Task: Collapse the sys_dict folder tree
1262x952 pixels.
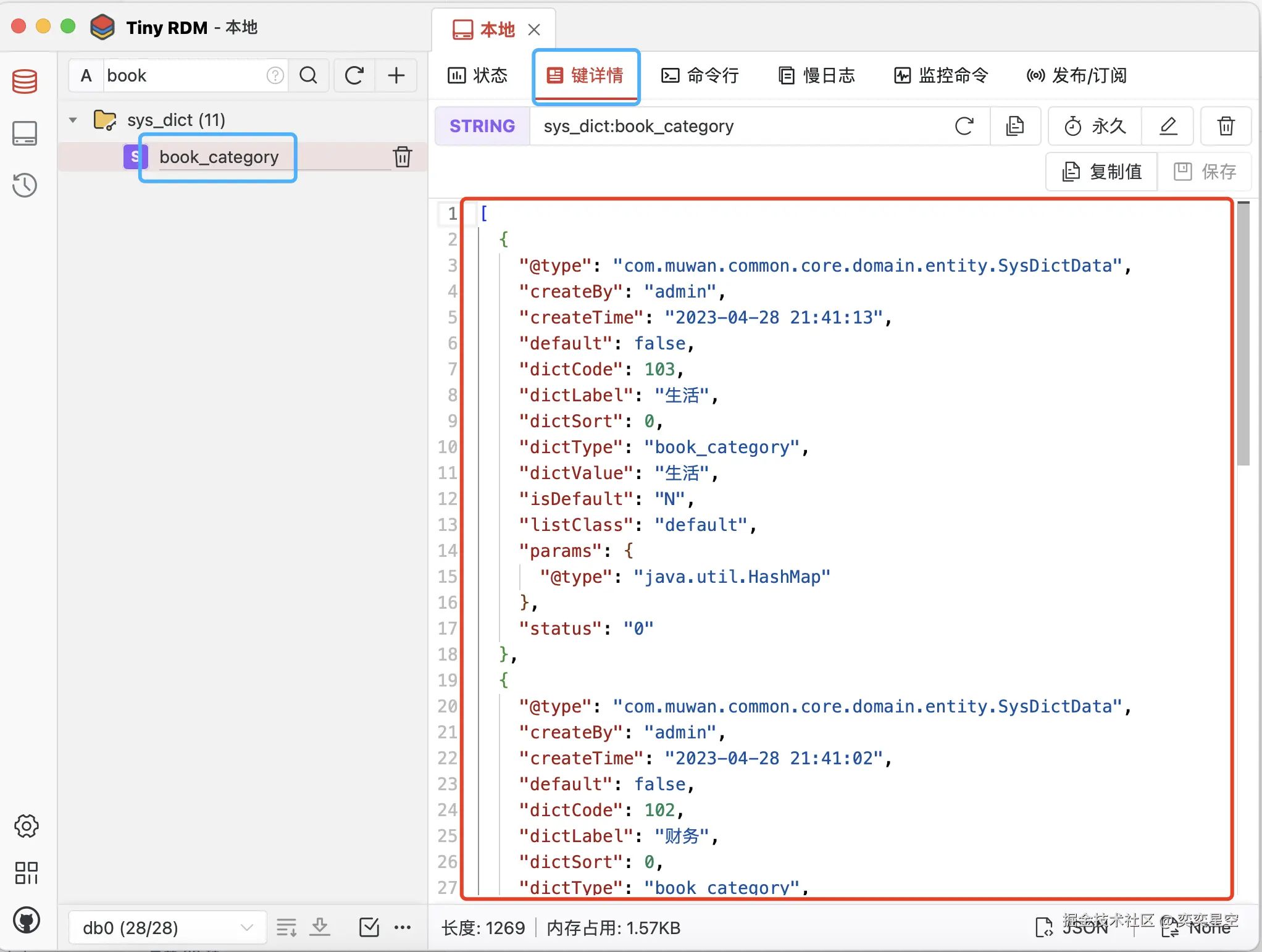Action: pos(73,120)
